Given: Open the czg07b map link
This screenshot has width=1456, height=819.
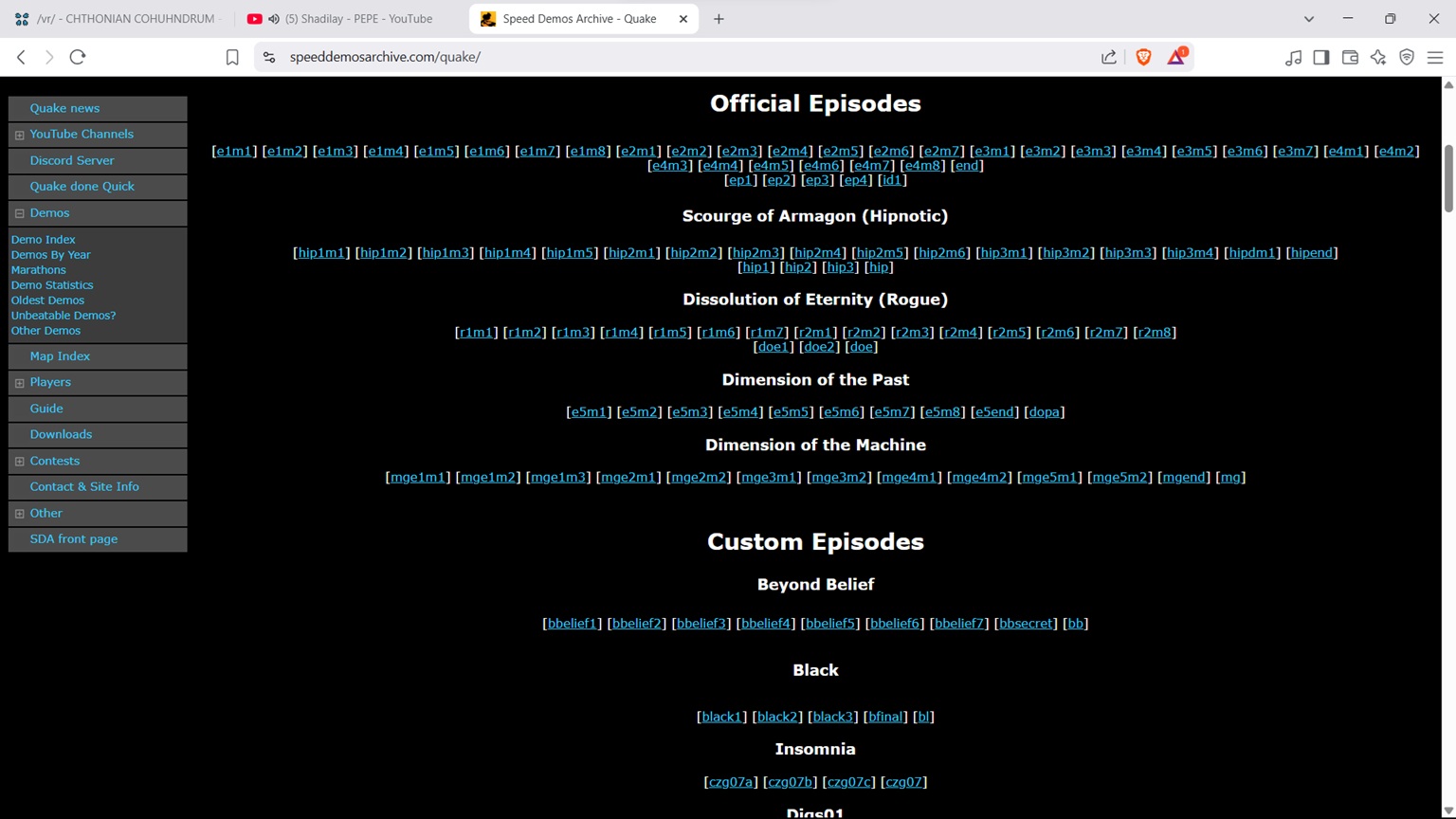Looking at the screenshot, I should tap(790, 783).
